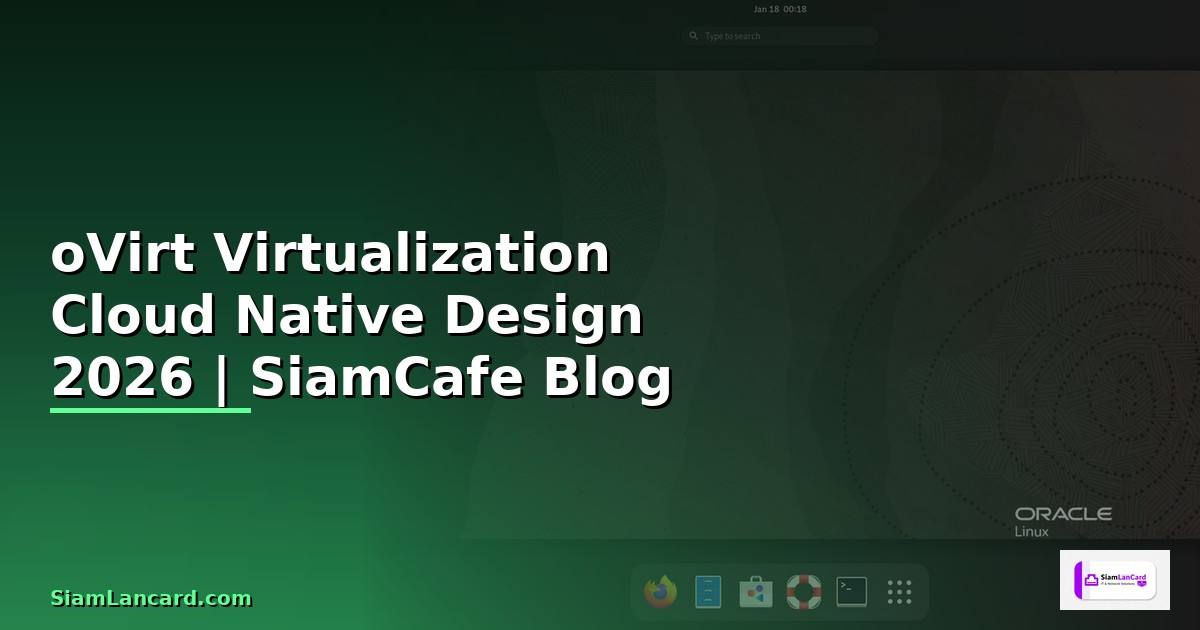Launch the Terminal from the dock
Image resolution: width=1200 pixels, height=630 pixels.
point(852,592)
